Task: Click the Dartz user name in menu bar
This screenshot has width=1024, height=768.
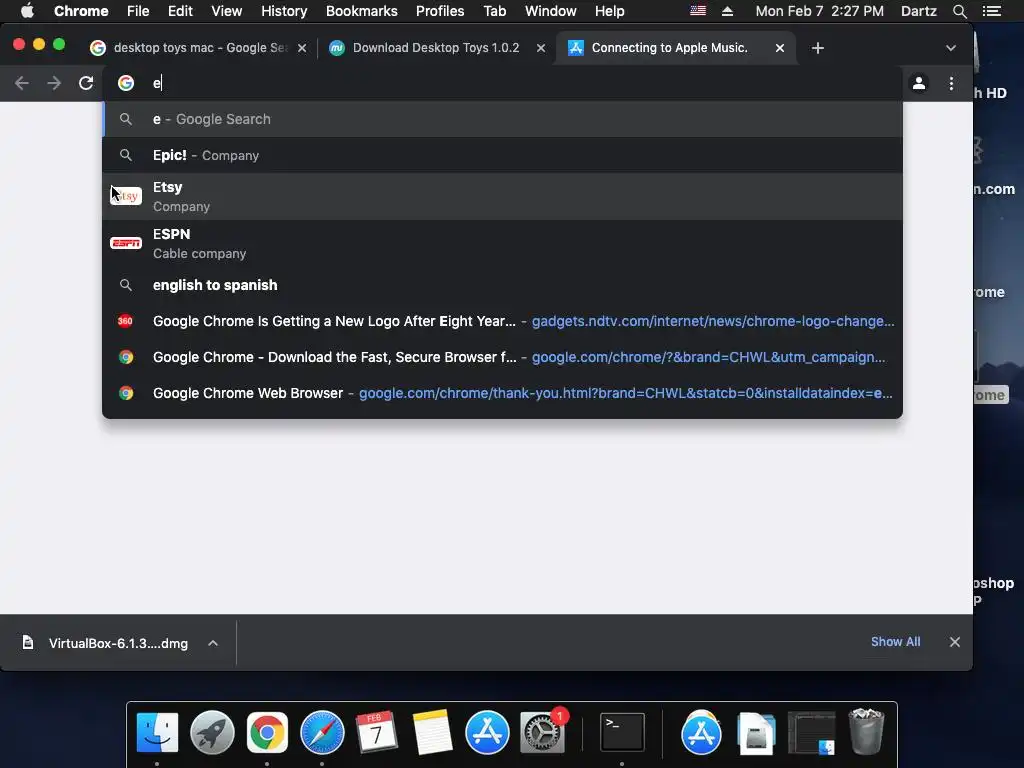Action: click(x=919, y=11)
